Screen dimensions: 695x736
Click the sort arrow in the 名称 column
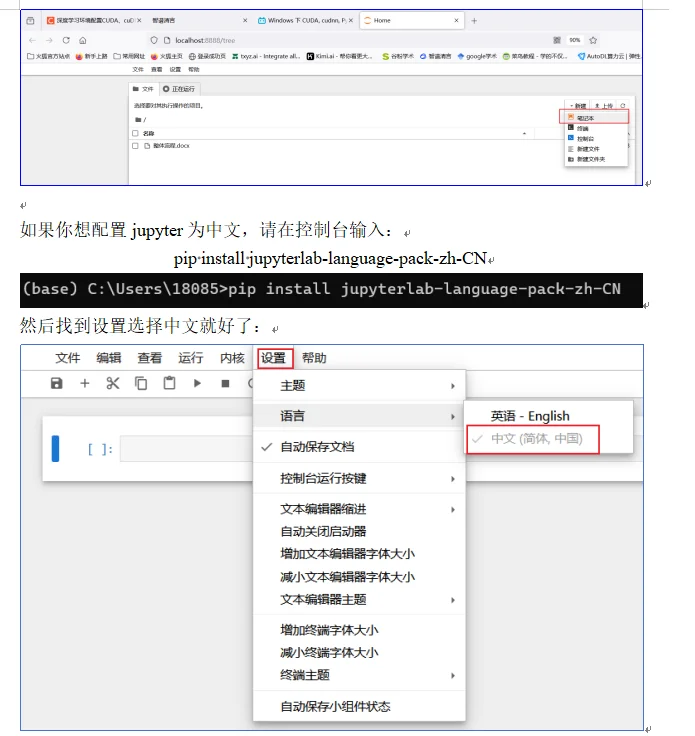pyautogui.click(x=524, y=134)
